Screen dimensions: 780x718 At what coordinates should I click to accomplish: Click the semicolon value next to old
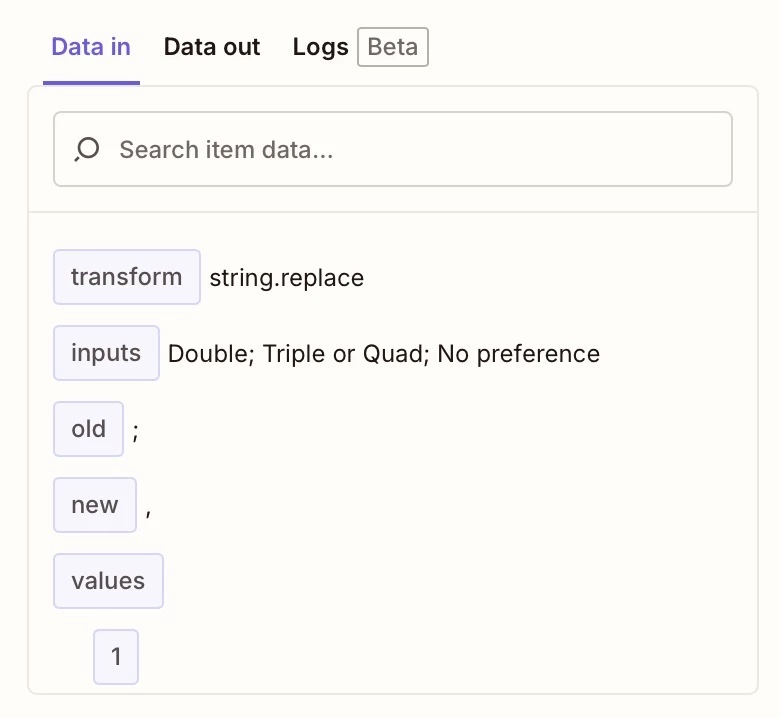(135, 431)
